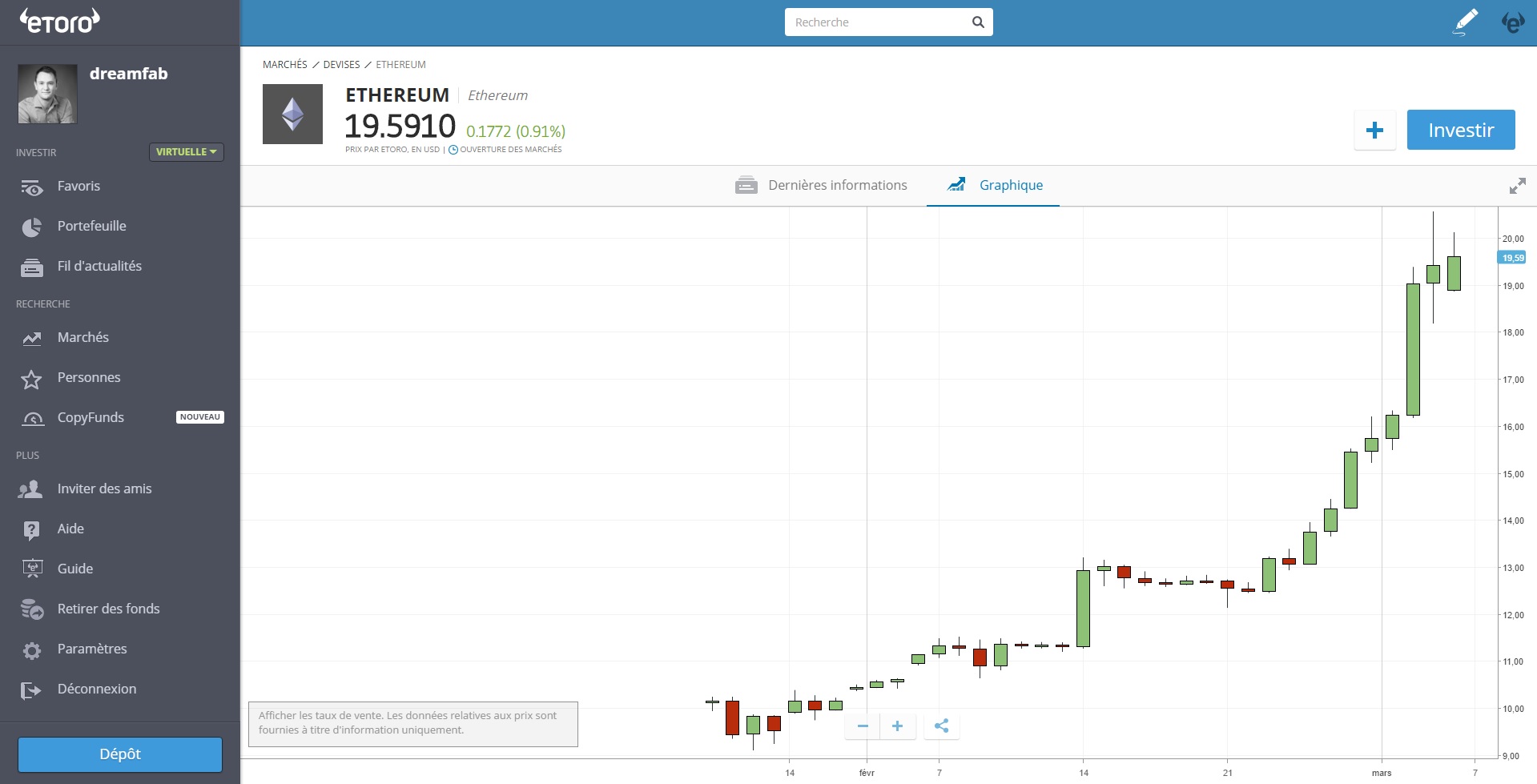Viewport: 1537px width, 784px height.
Task: Click the market hours clock icon
Action: [x=453, y=150]
